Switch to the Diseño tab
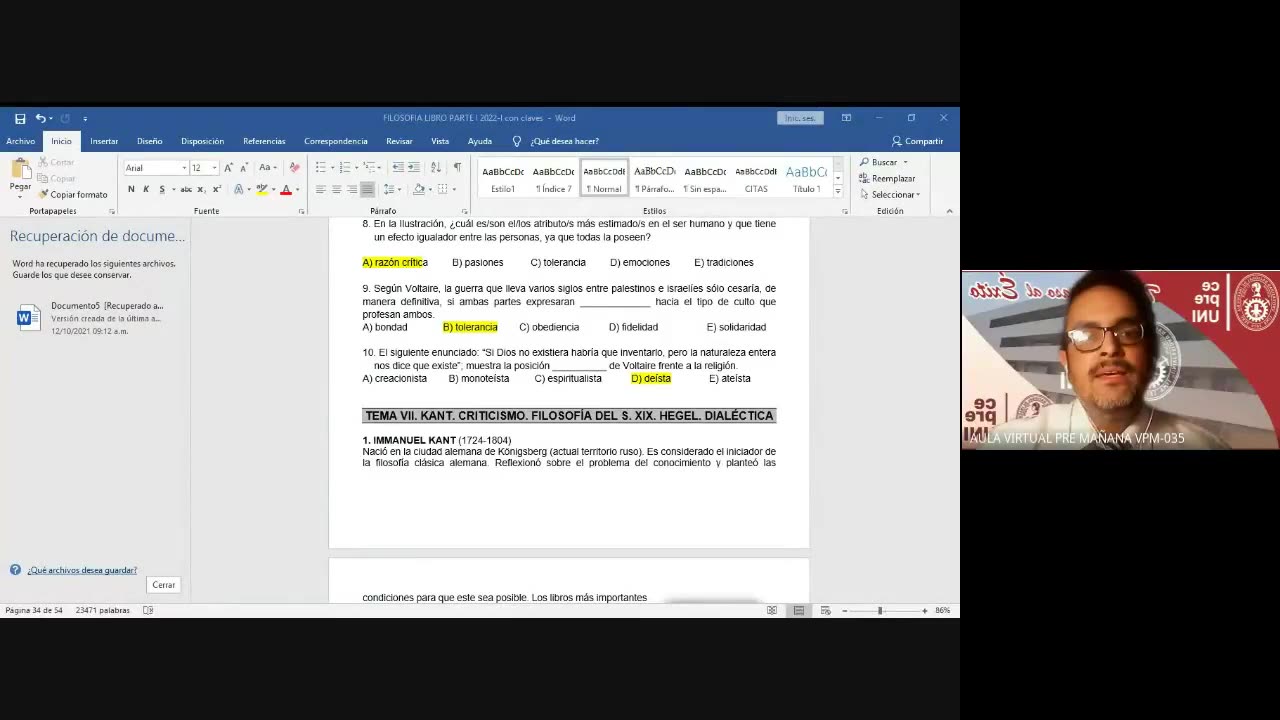The height and width of the screenshot is (720, 1280). (x=150, y=141)
